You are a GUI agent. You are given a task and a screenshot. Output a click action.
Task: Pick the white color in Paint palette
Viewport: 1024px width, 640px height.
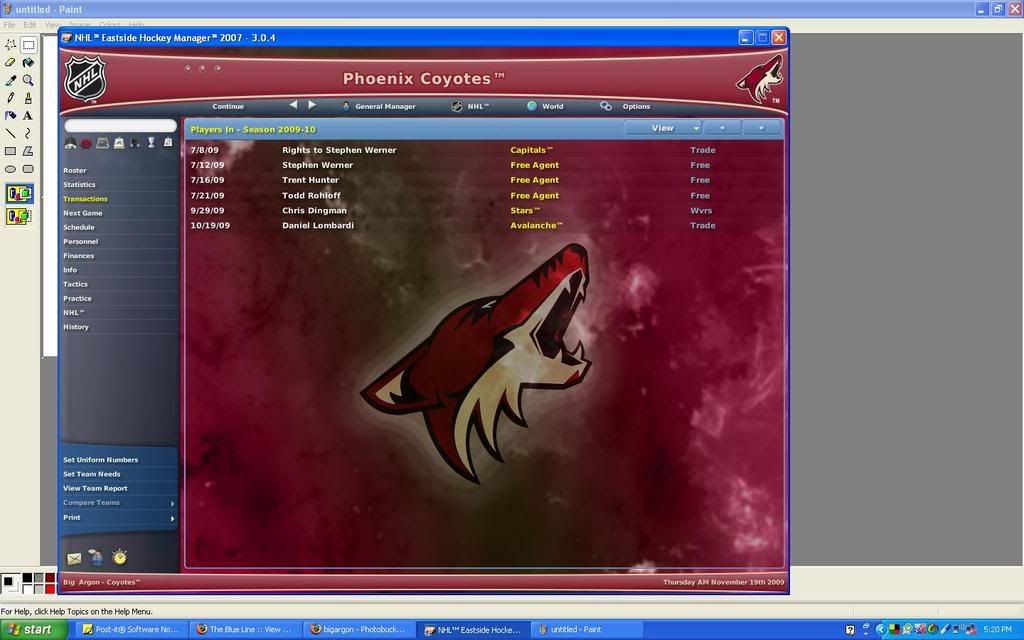pyautogui.click(x=28, y=588)
